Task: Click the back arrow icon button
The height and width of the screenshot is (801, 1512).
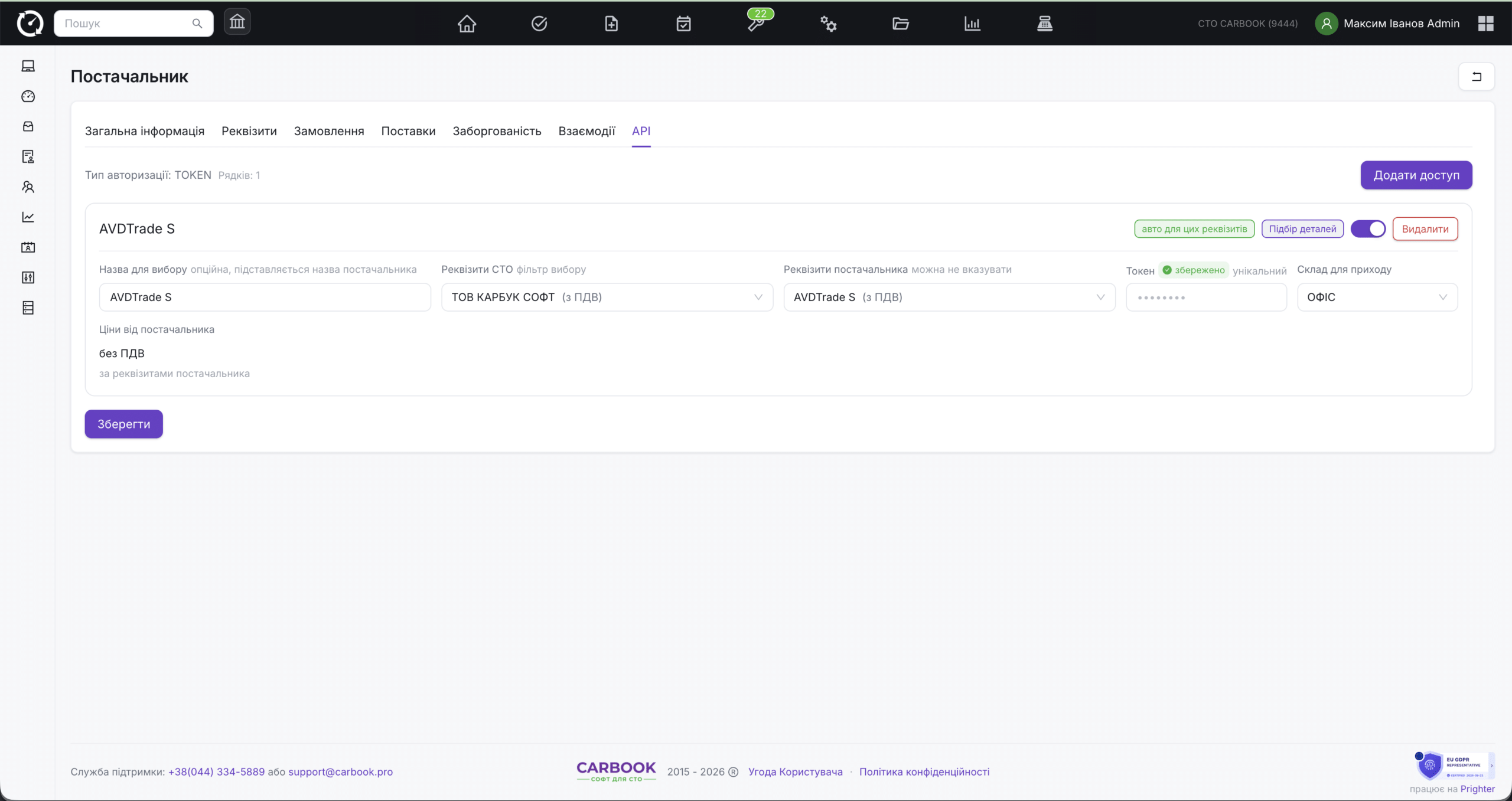Action: tap(1477, 77)
